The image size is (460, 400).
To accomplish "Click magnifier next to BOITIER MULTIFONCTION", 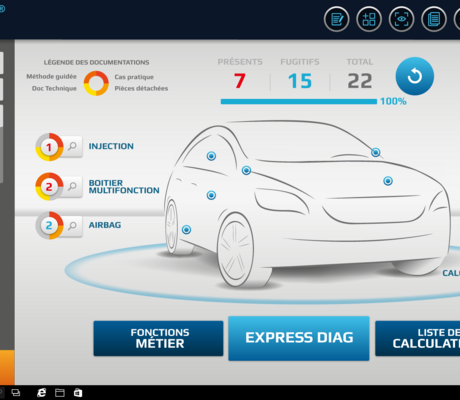I will click(x=72, y=186).
